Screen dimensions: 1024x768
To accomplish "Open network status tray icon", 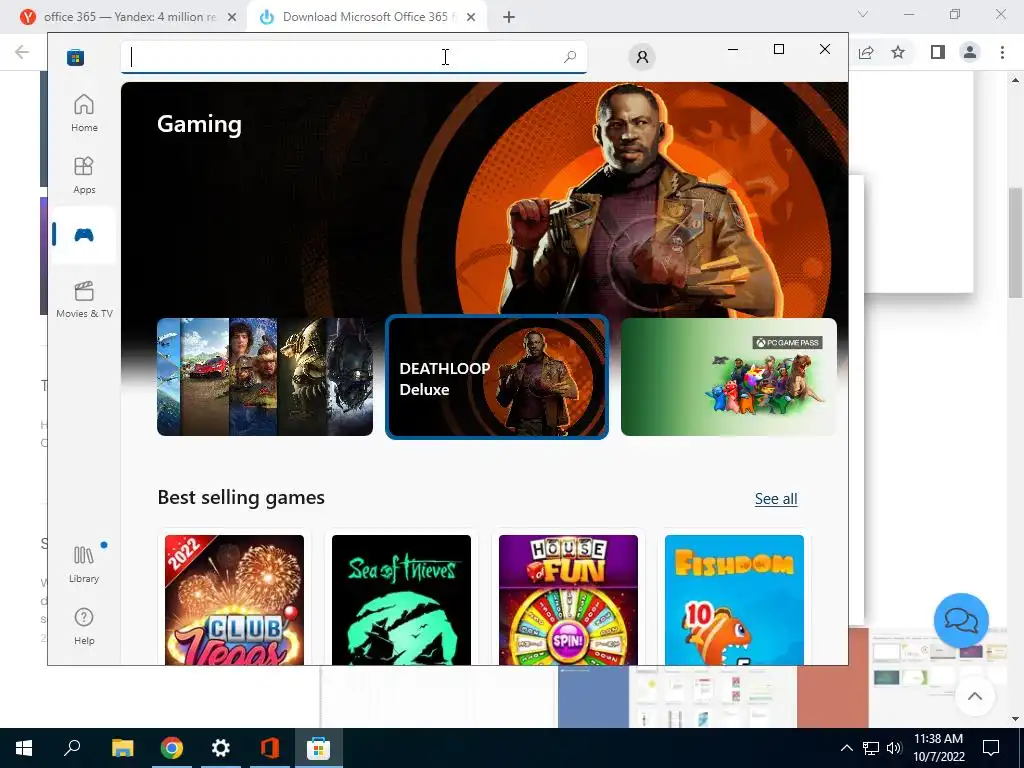I will tap(871, 748).
